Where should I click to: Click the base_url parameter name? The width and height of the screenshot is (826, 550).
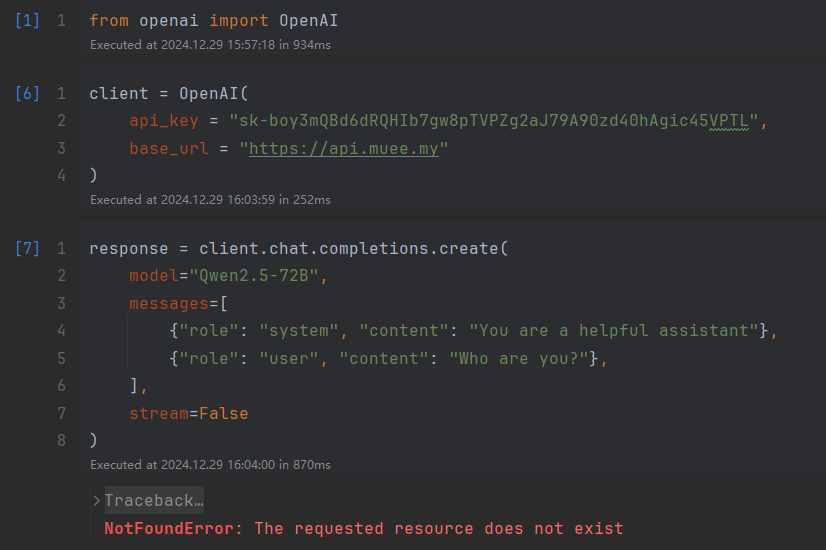(169, 149)
